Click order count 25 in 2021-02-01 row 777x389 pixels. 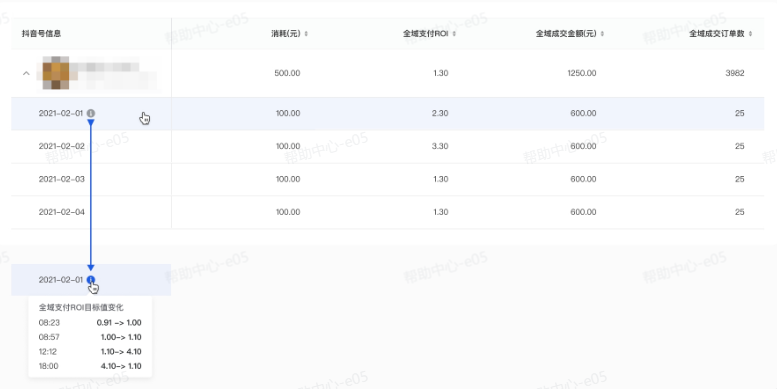pyautogui.click(x=740, y=113)
